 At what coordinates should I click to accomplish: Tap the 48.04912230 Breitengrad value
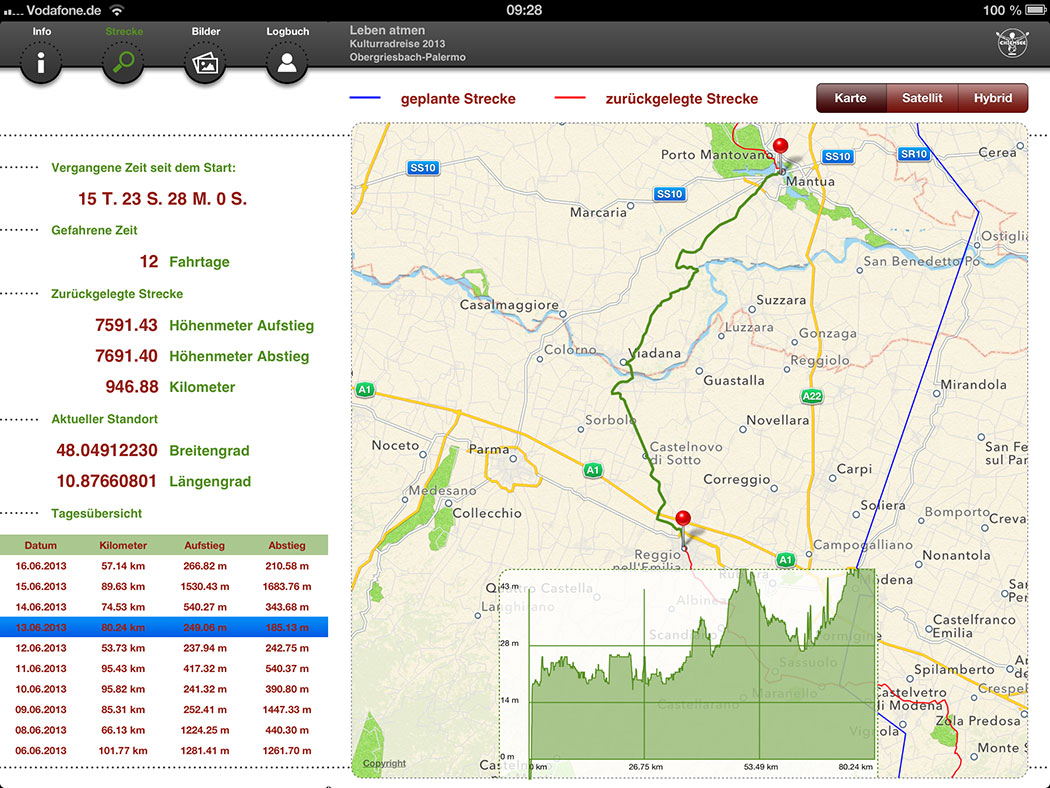(x=107, y=451)
